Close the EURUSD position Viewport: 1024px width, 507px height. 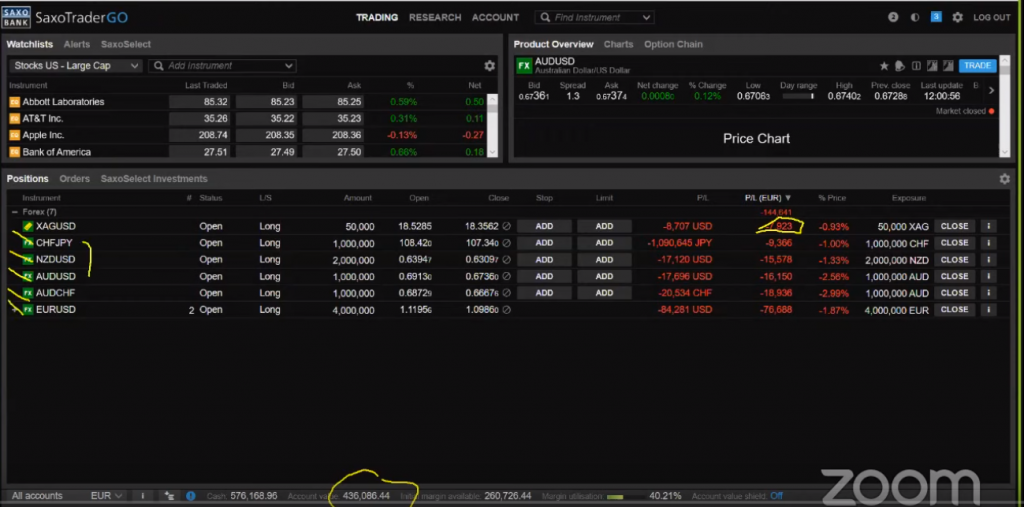pos(954,310)
